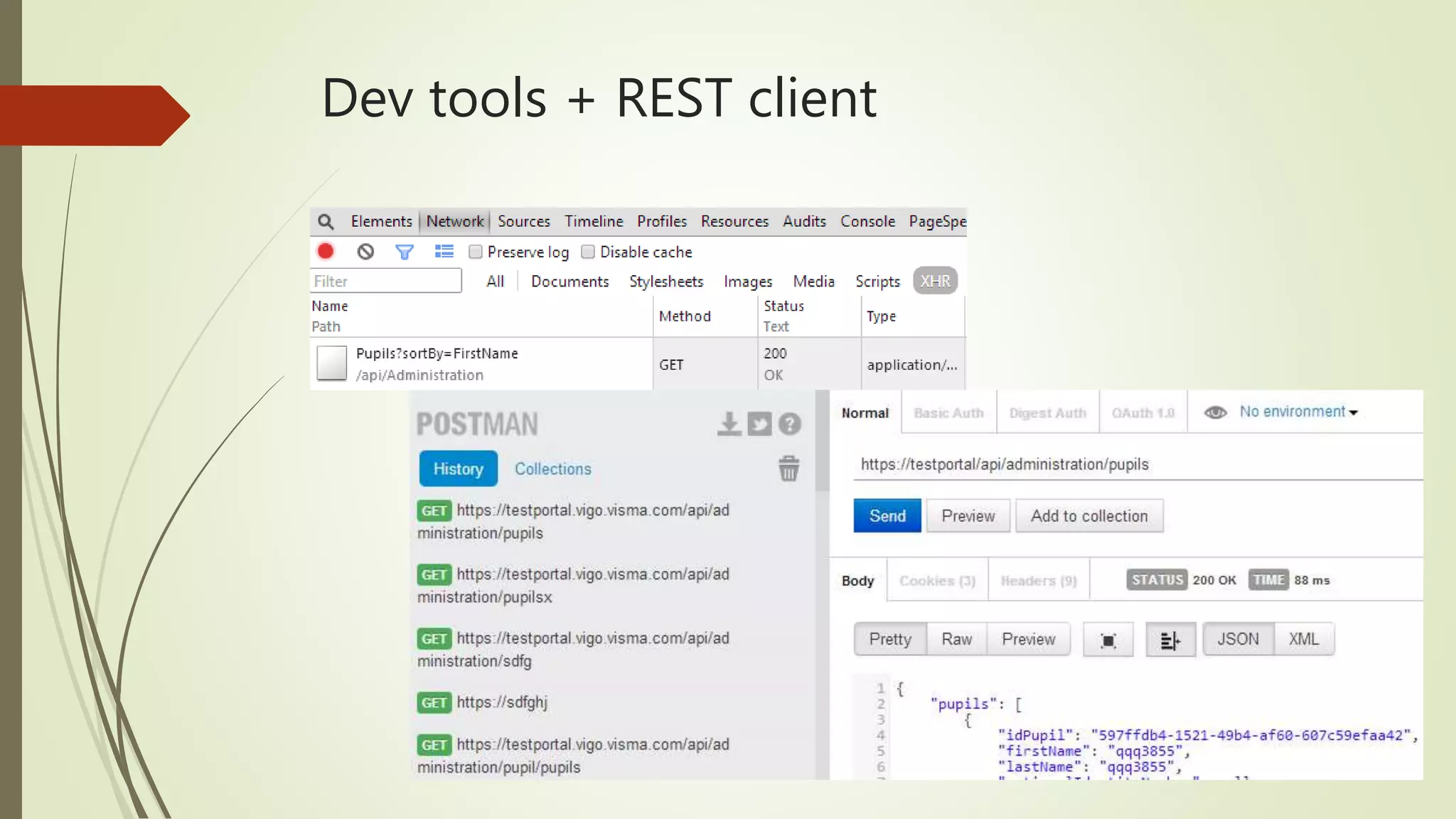Viewport: 1456px width, 819px height.
Task: Select the Basic Auth tab
Action: click(x=948, y=413)
